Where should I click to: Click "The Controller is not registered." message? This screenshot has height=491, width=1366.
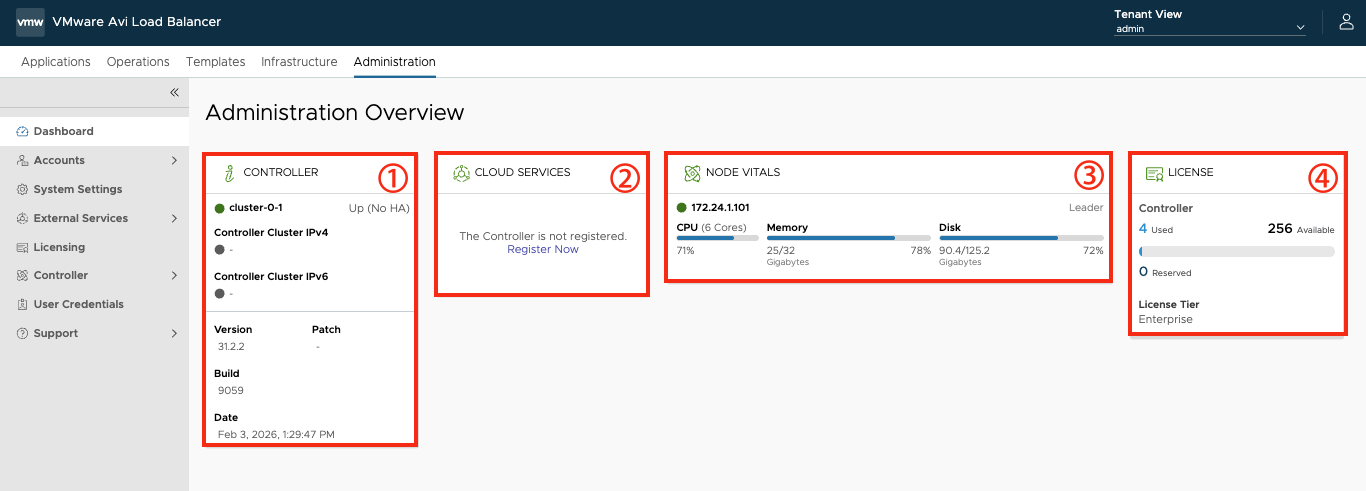(x=543, y=236)
